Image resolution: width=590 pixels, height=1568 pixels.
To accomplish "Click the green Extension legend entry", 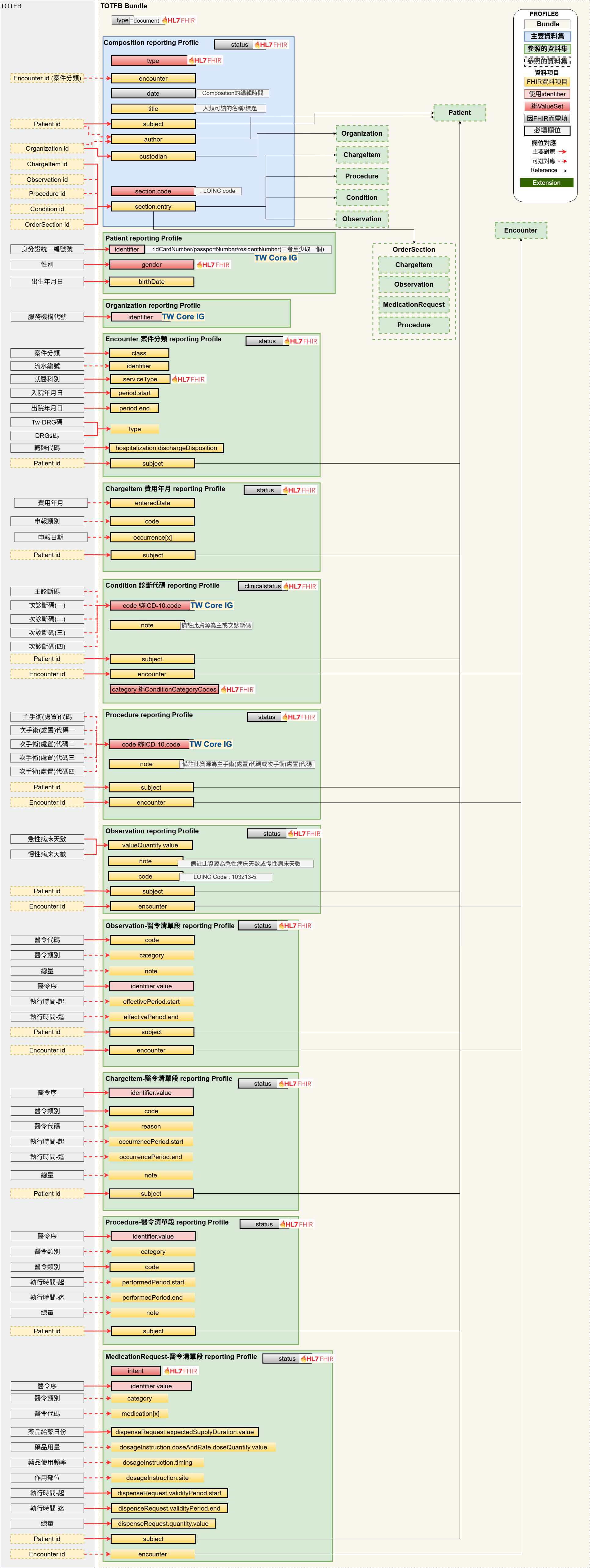I will (x=547, y=183).
